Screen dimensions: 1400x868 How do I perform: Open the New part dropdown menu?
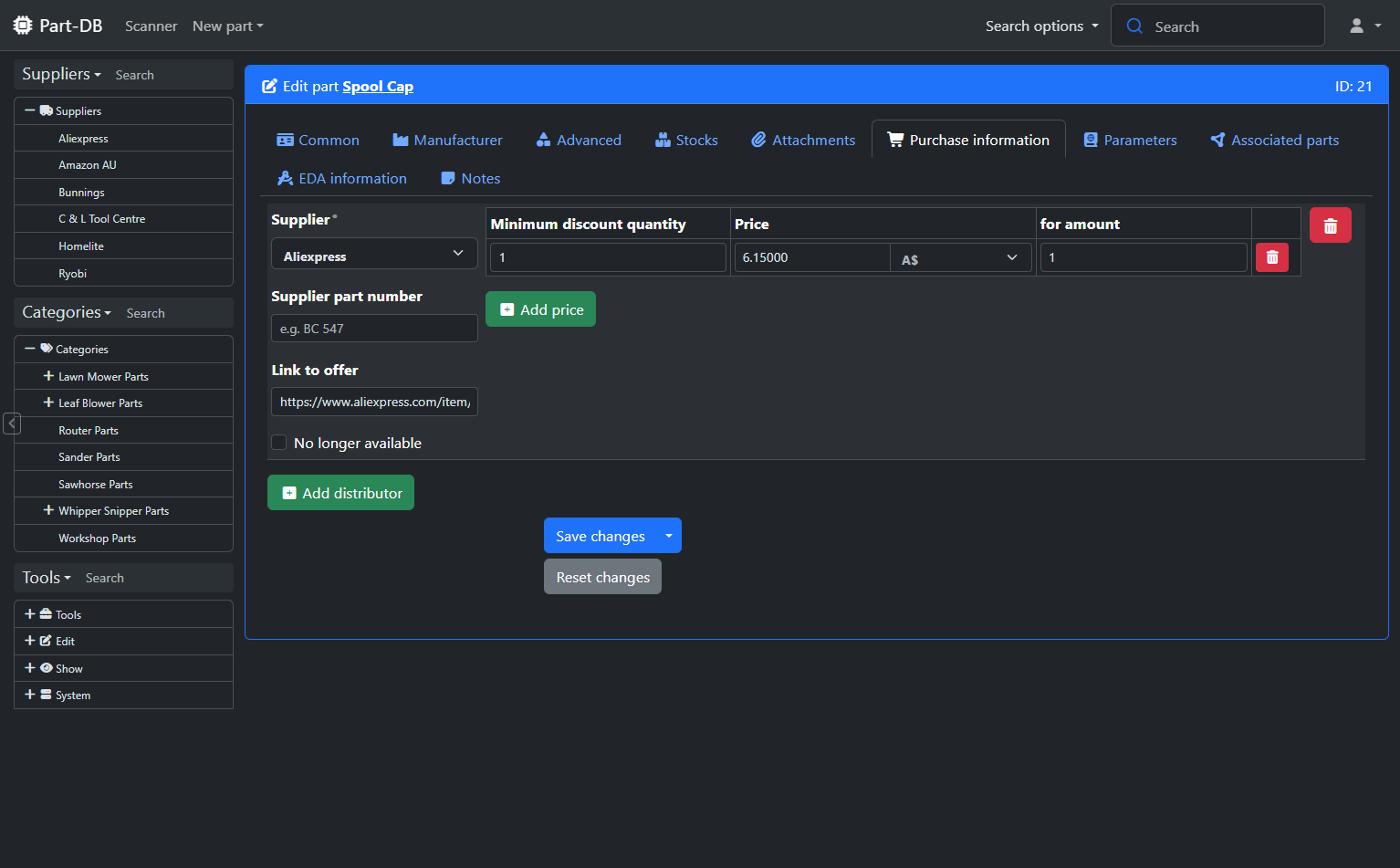[228, 26]
